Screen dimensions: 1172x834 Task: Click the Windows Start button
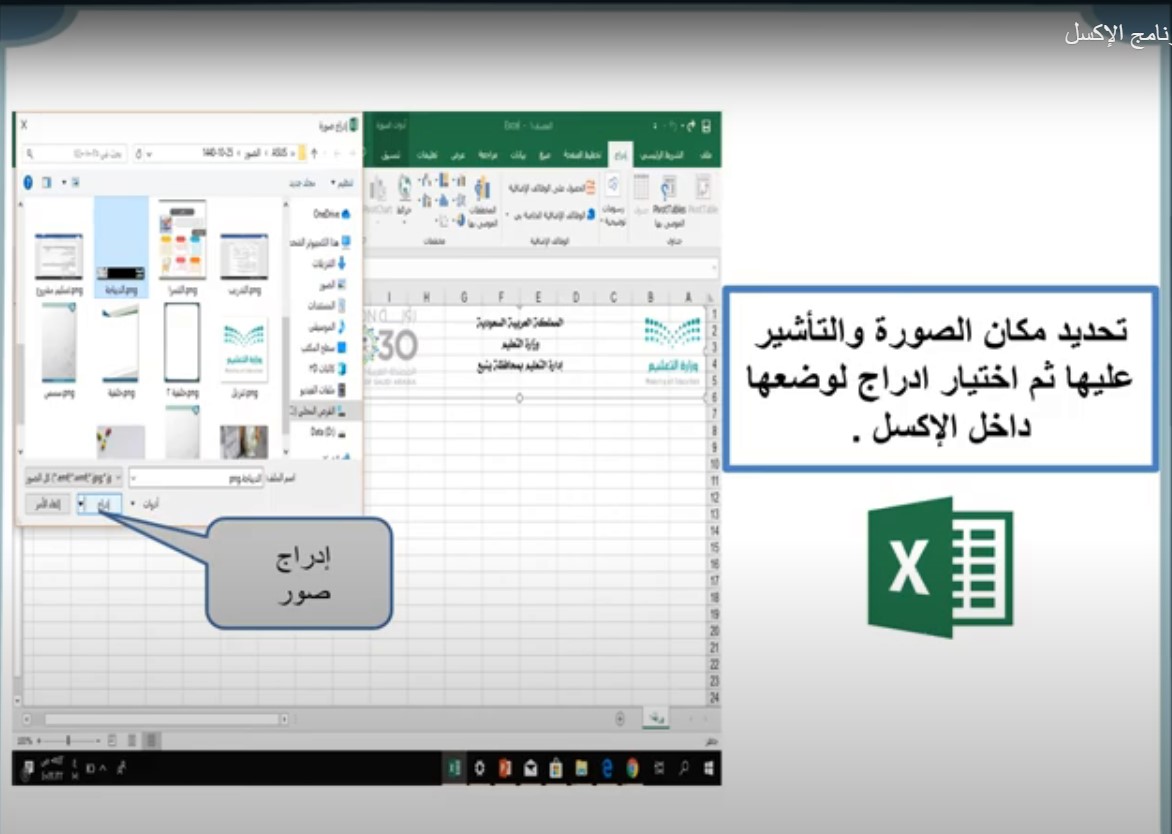708,767
